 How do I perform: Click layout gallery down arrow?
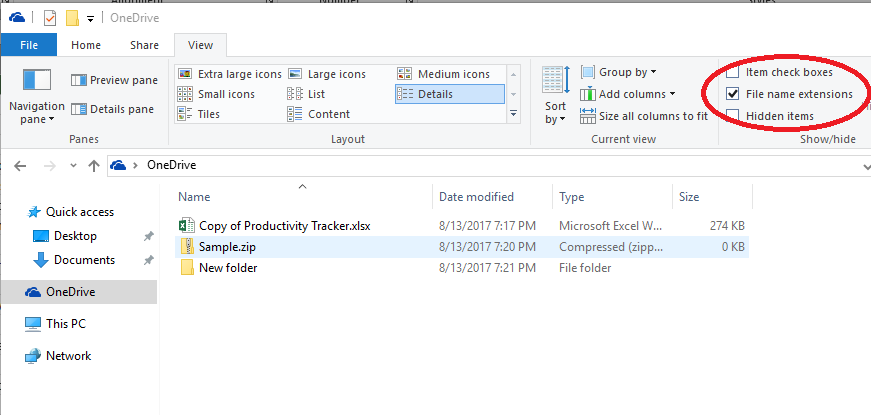pyautogui.click(x=513, y=94)
